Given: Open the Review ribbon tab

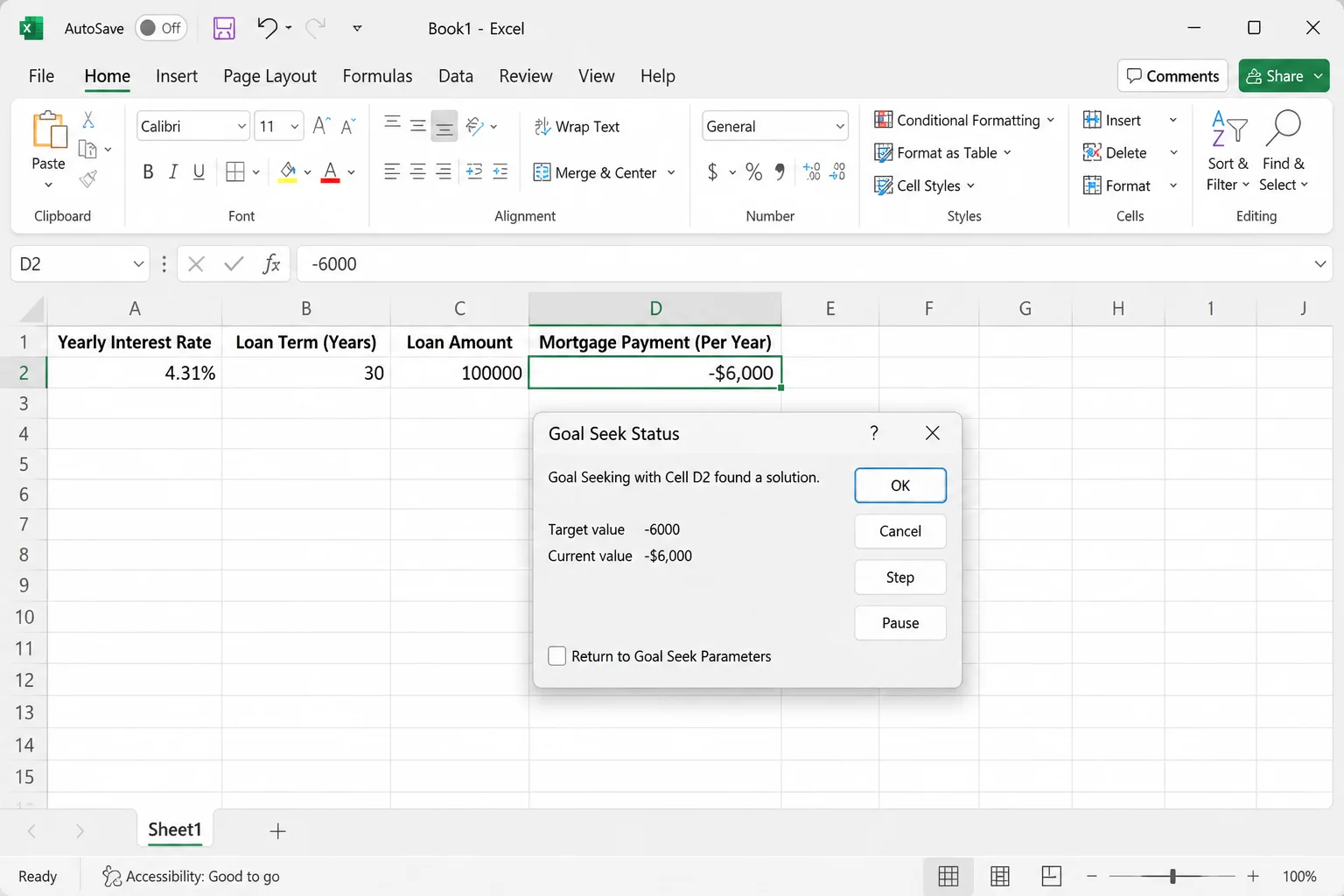Looking at the screenshot, I should tap(526, 76).
